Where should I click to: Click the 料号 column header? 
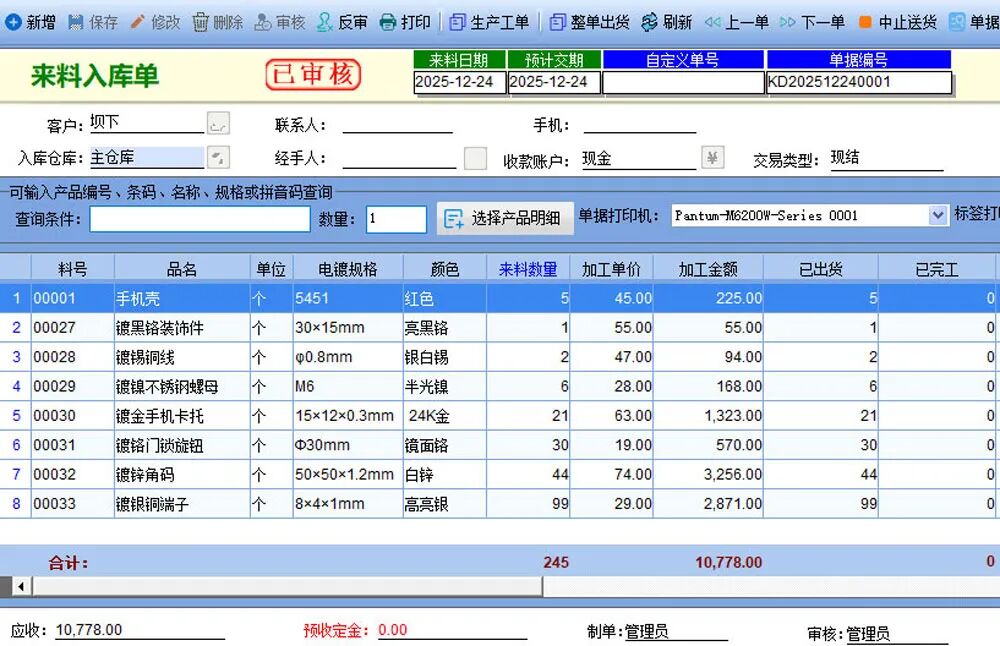73,269
